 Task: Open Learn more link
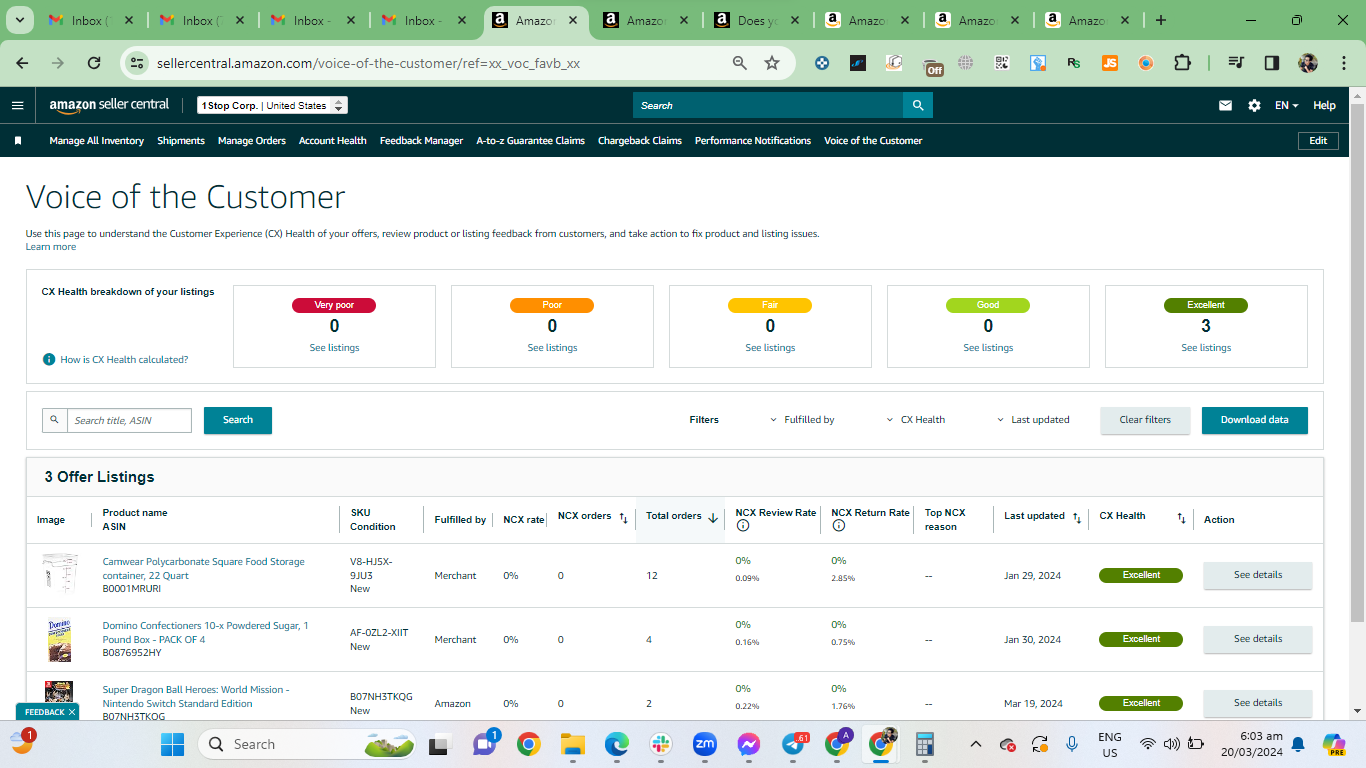tap(51, 247)
